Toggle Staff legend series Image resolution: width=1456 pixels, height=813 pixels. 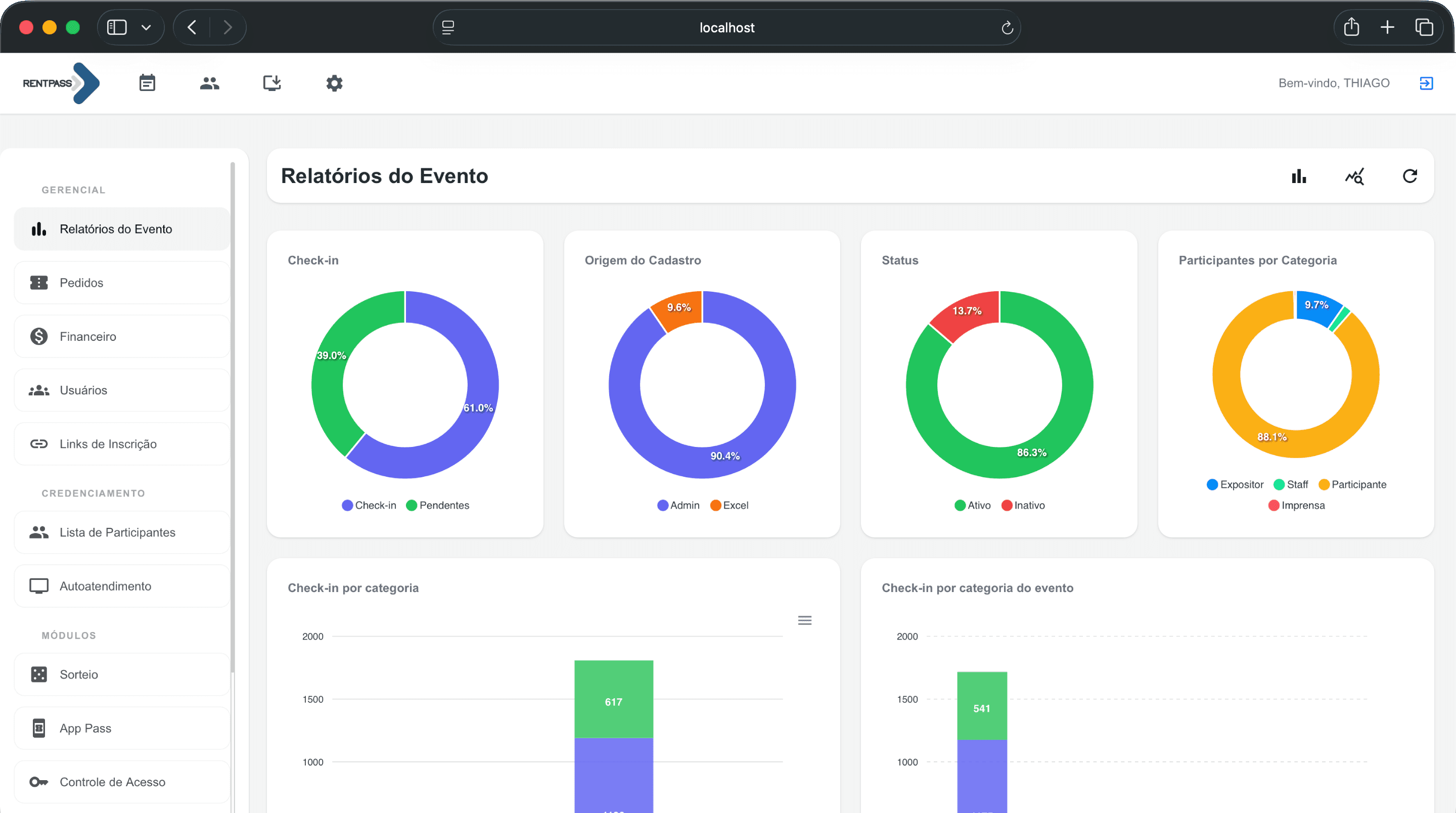[x=1291, y=484]
